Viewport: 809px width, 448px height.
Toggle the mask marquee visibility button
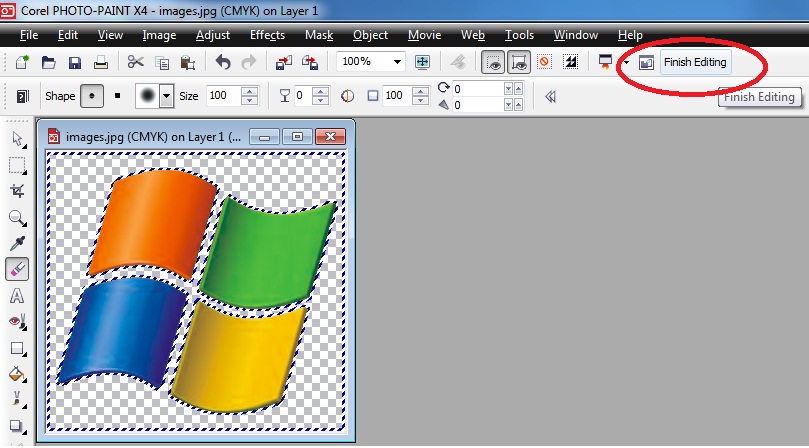coord(493,62)
